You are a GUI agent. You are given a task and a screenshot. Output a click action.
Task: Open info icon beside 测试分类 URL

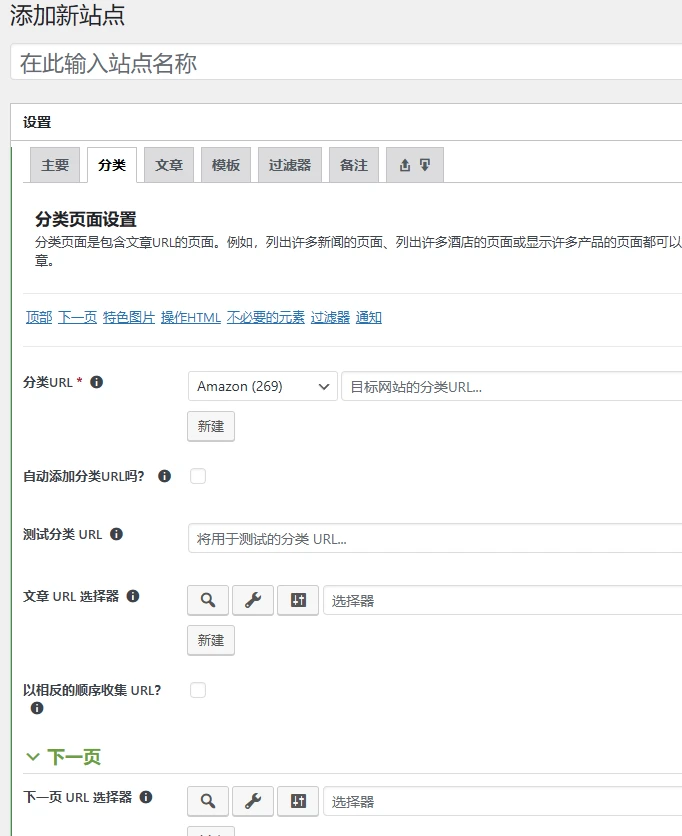(116, 534)
